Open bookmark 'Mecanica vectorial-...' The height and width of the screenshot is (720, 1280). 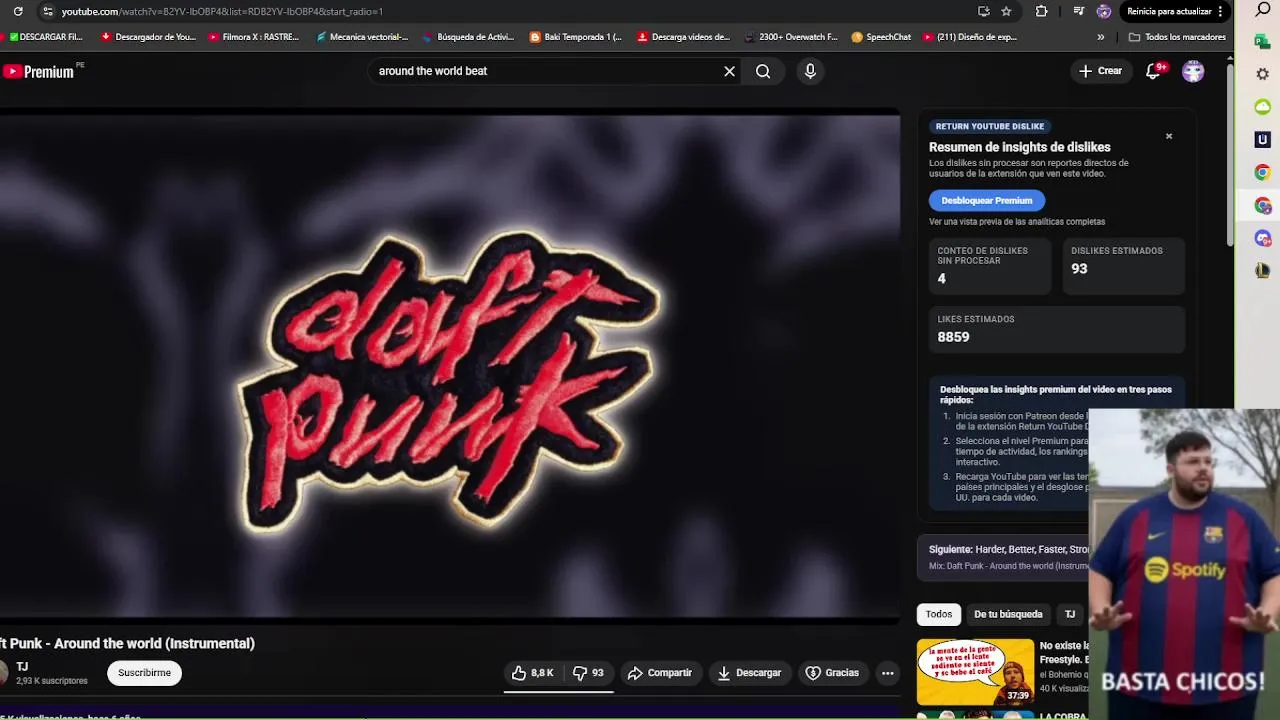click(362, 37)
